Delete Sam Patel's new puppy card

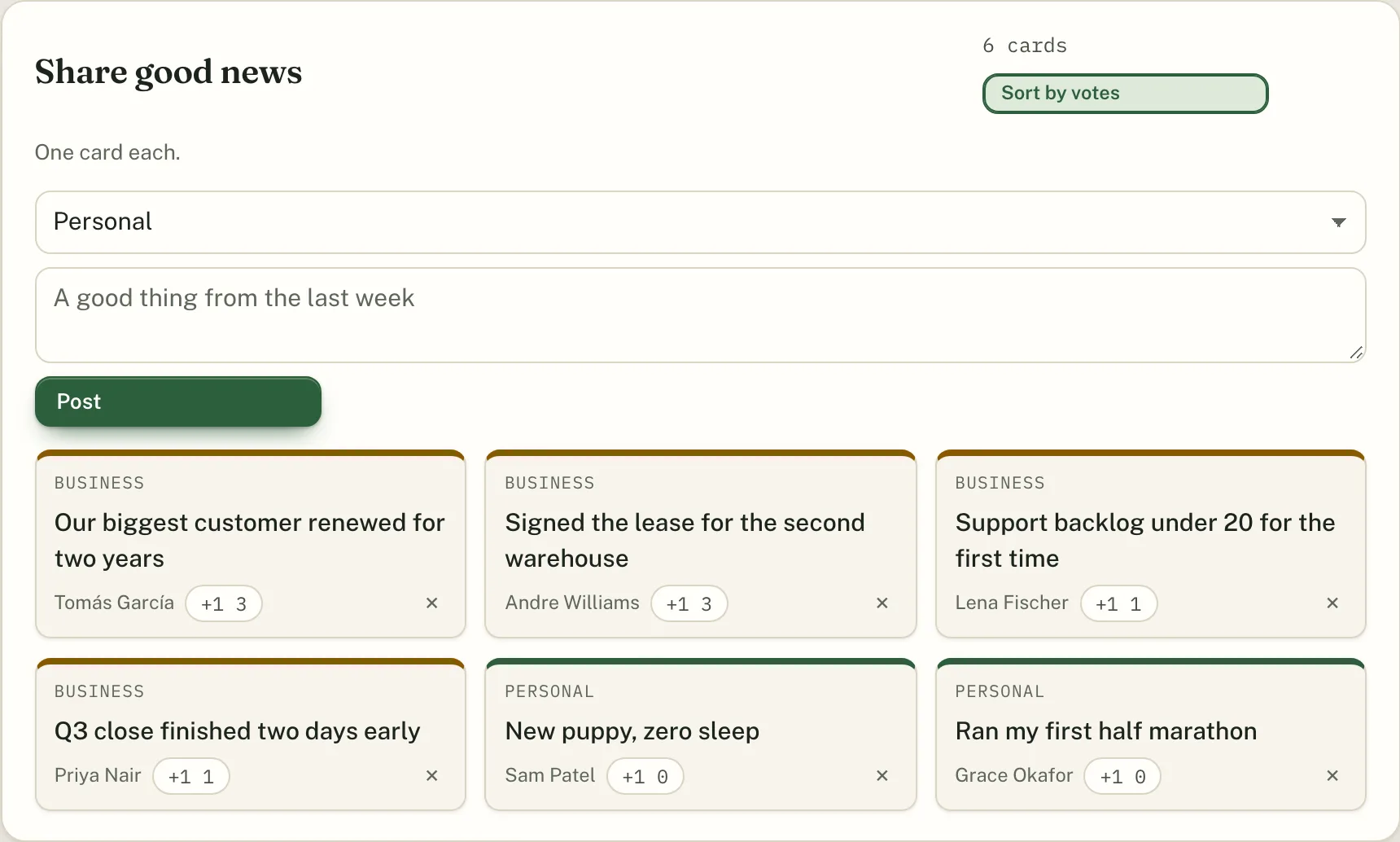click(x=882, y=776)
